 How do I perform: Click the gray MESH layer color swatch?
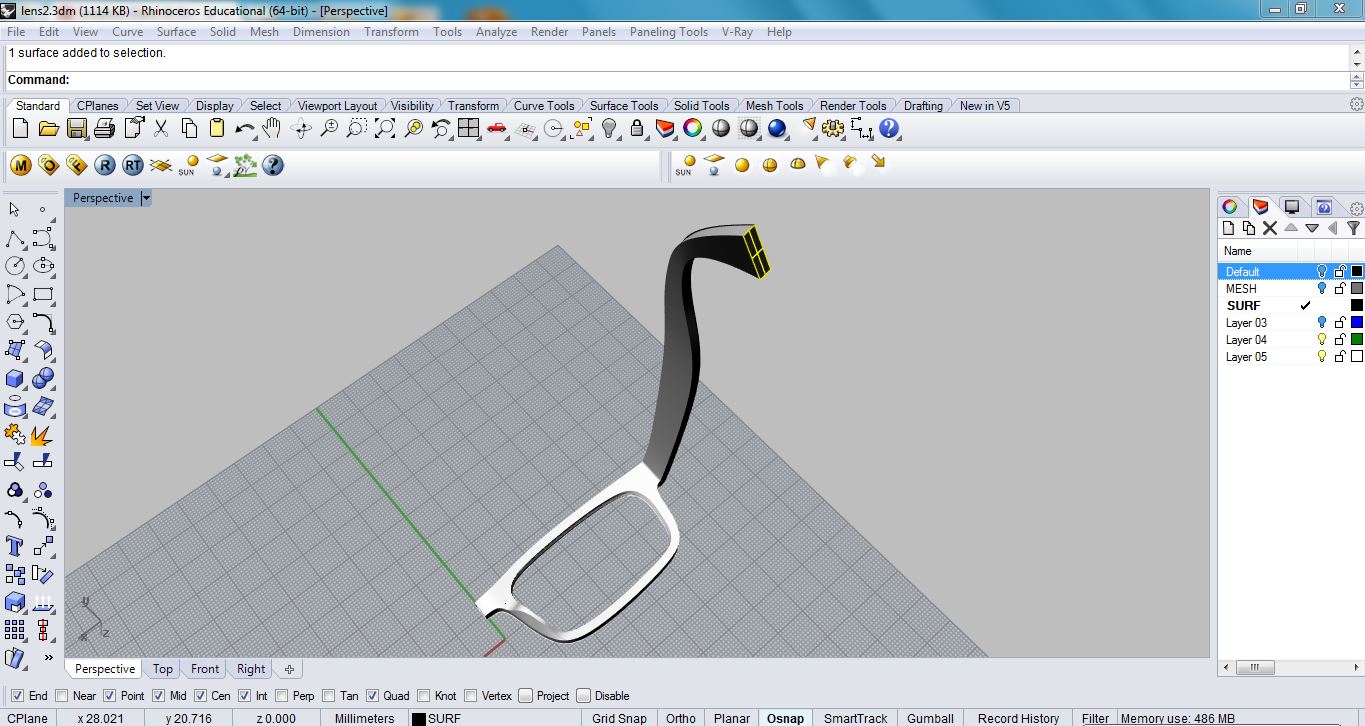(x=1357, y=289)
